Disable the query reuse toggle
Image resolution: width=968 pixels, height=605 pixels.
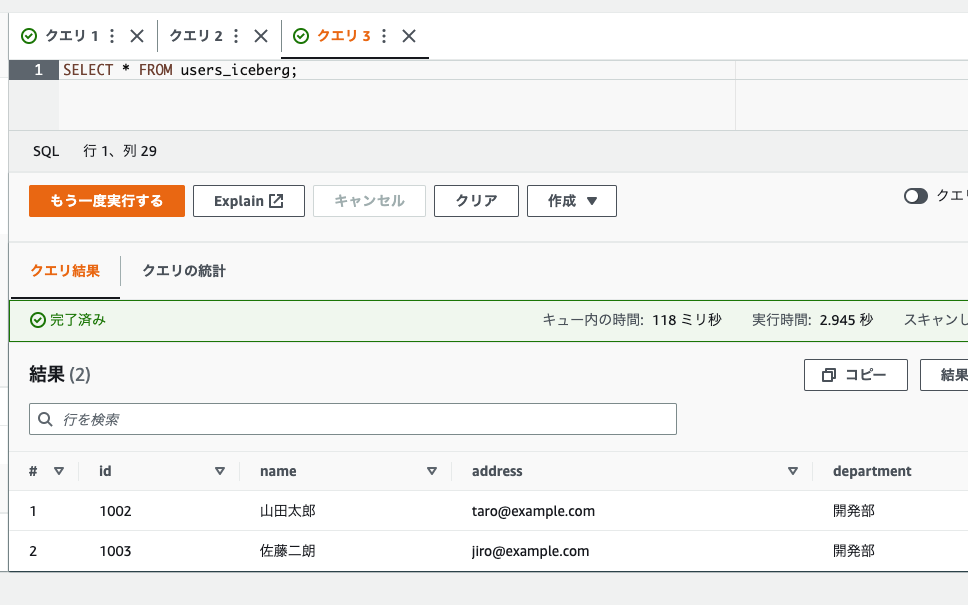coord(916,196)
